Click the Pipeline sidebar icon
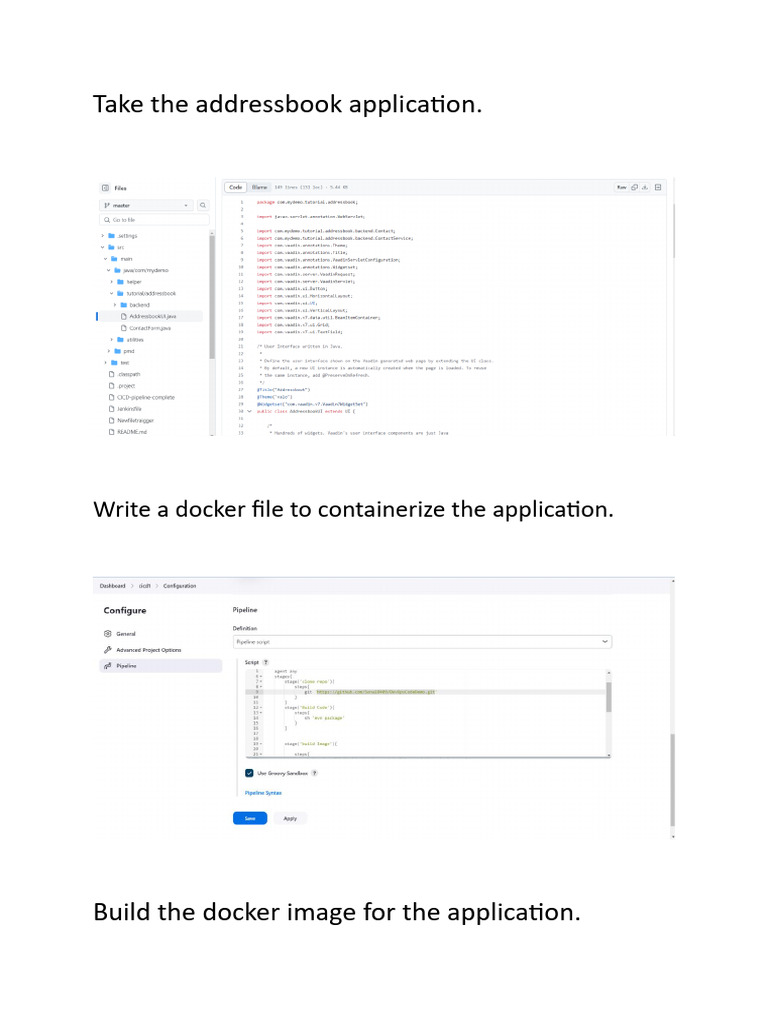The width and height of the screenshot is (768, 1024). point(108,665)
